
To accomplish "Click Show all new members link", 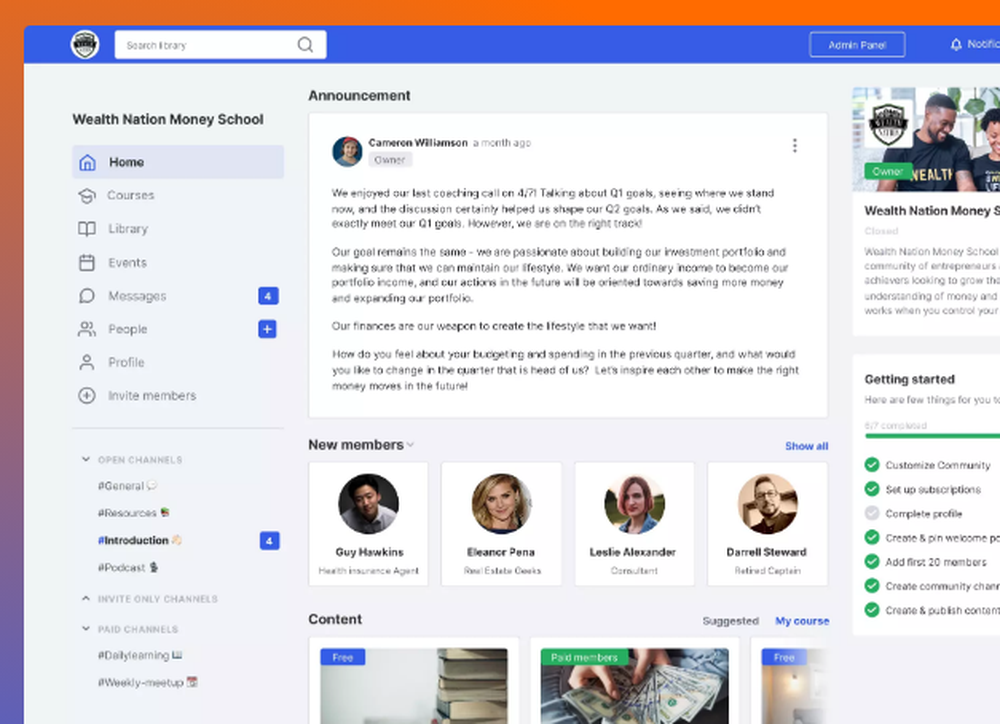I will (x=807, y=446).
